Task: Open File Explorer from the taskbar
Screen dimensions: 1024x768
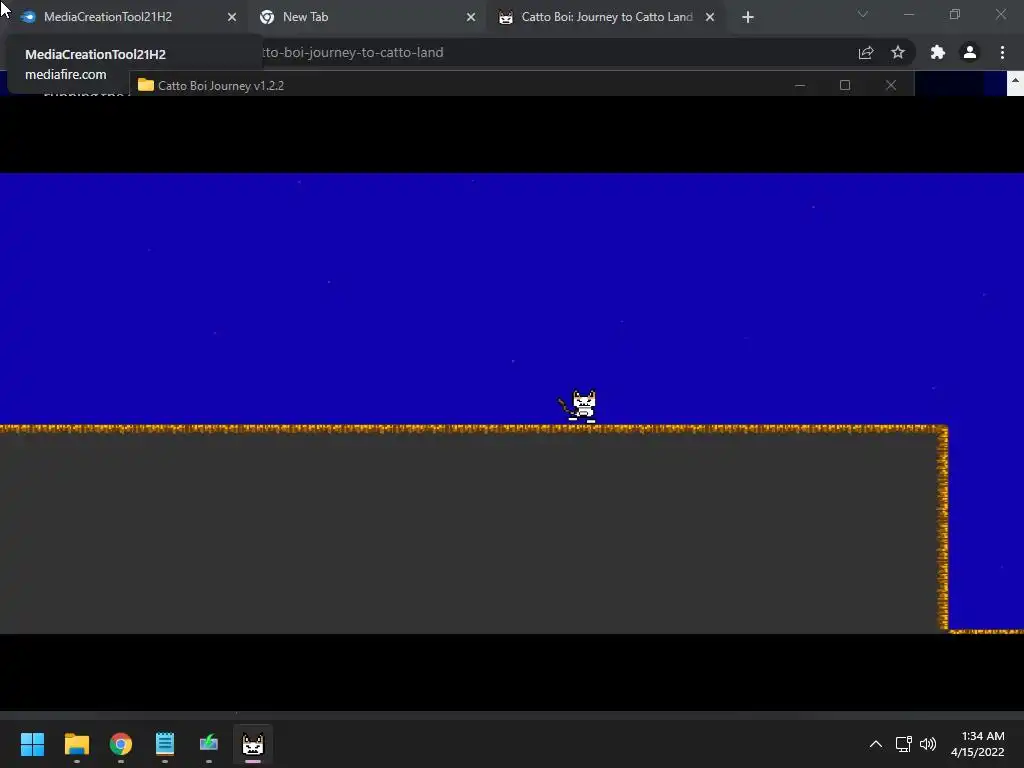Action: (x=76, y=744)
